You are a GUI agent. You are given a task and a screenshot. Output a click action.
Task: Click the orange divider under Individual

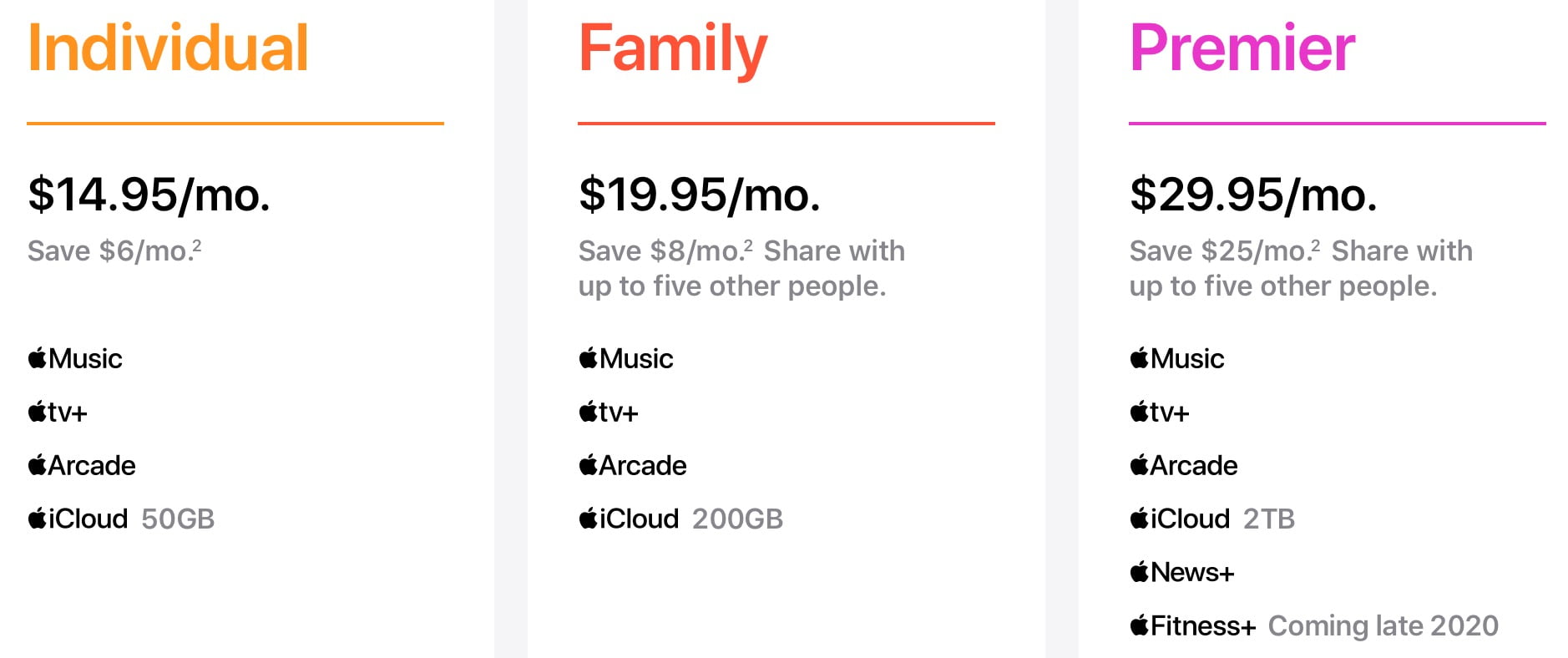point(235,124)
